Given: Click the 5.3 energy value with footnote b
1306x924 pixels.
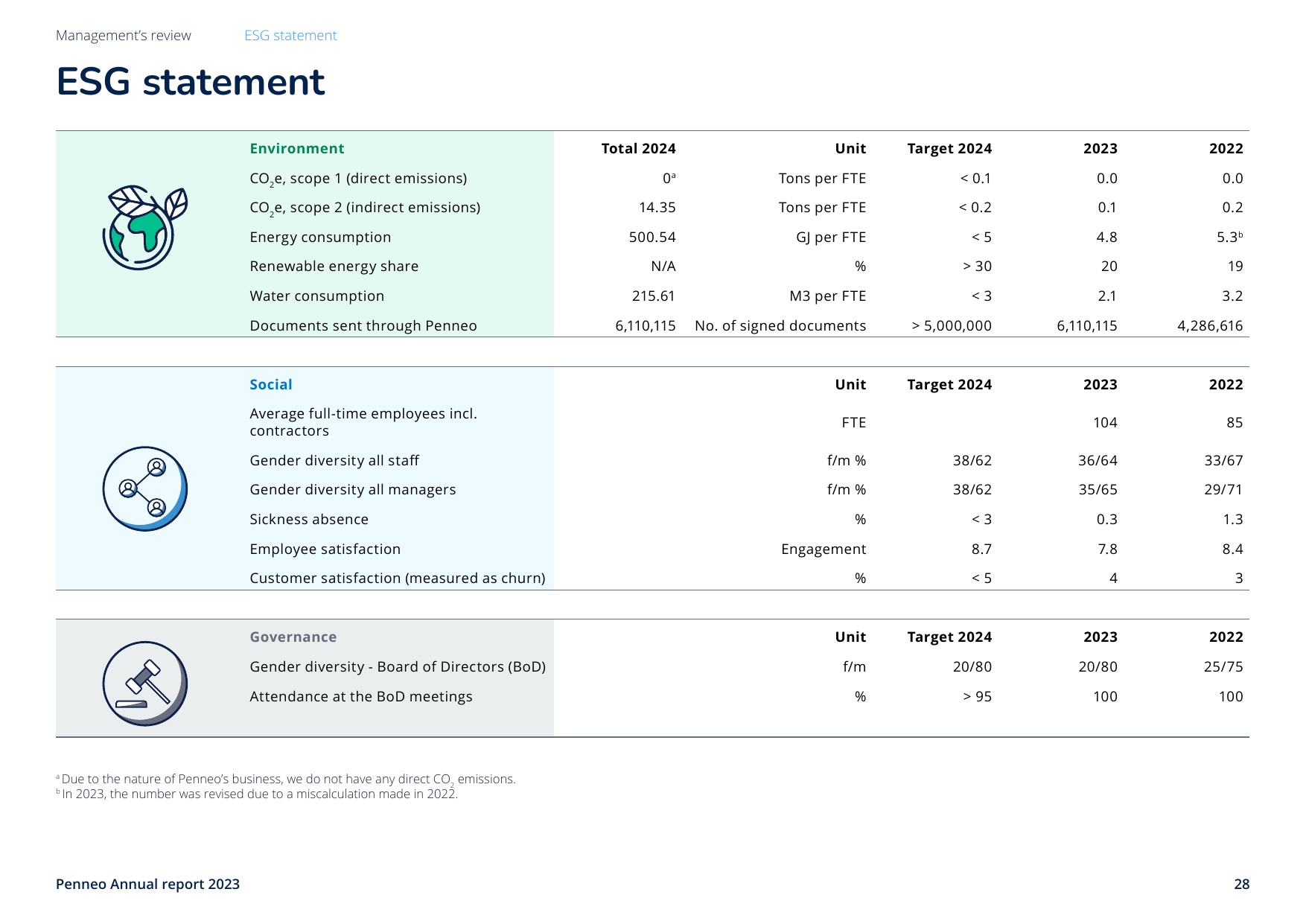Looking at the screenshot, I should 1230,237.
